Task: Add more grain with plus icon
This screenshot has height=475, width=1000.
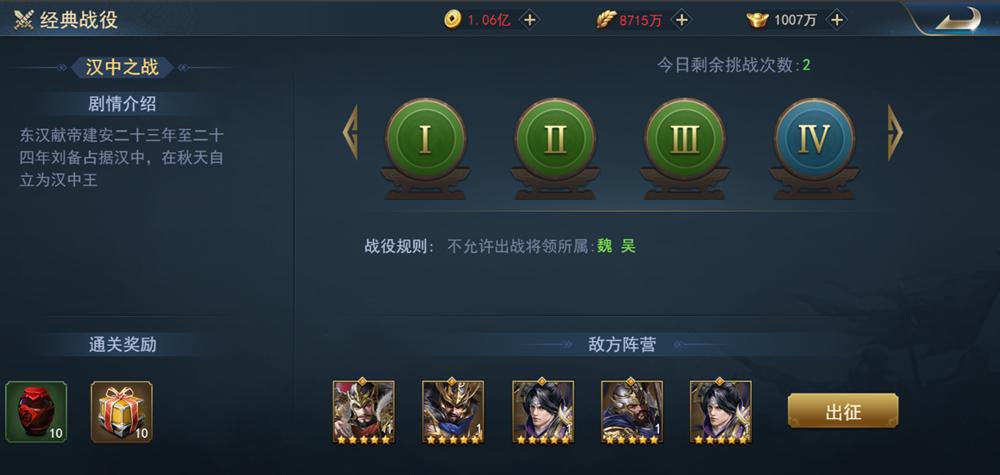Action: click(681, 20)
